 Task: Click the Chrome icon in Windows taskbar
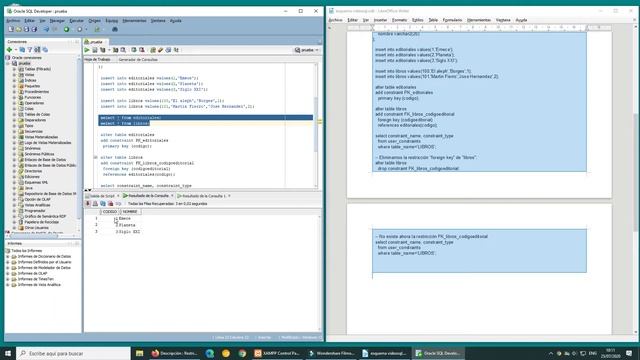click(242, 353)
